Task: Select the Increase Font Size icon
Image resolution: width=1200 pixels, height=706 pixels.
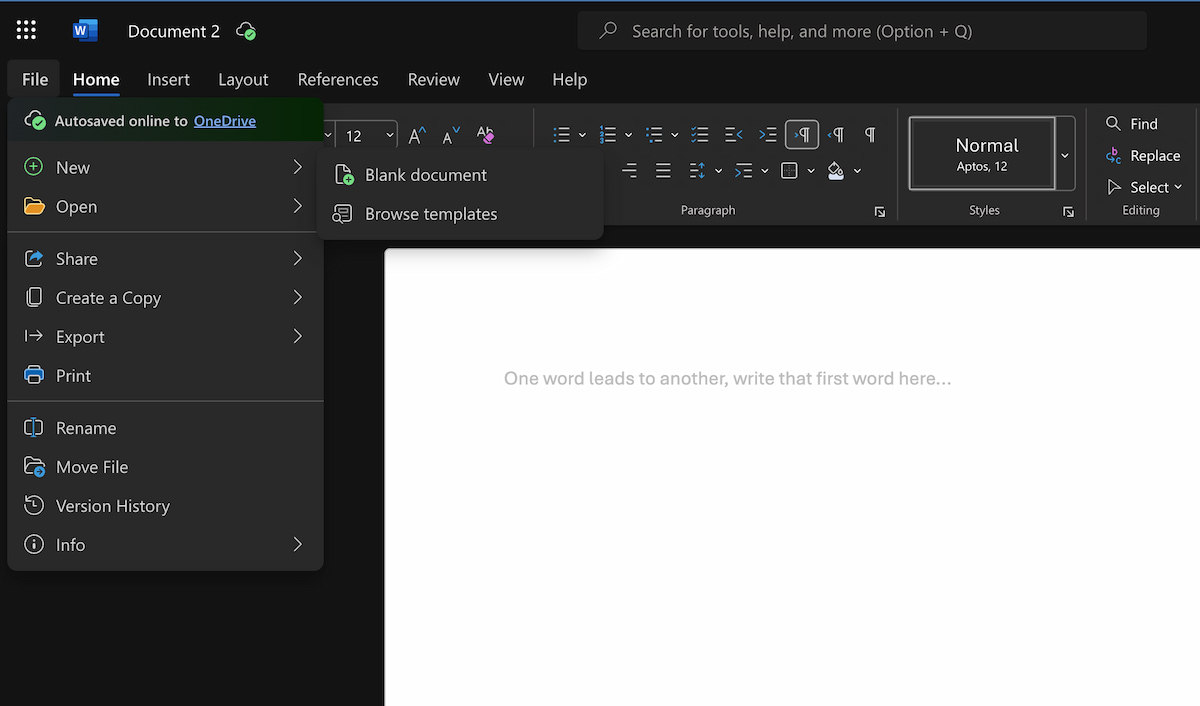Action: [415, 132]
